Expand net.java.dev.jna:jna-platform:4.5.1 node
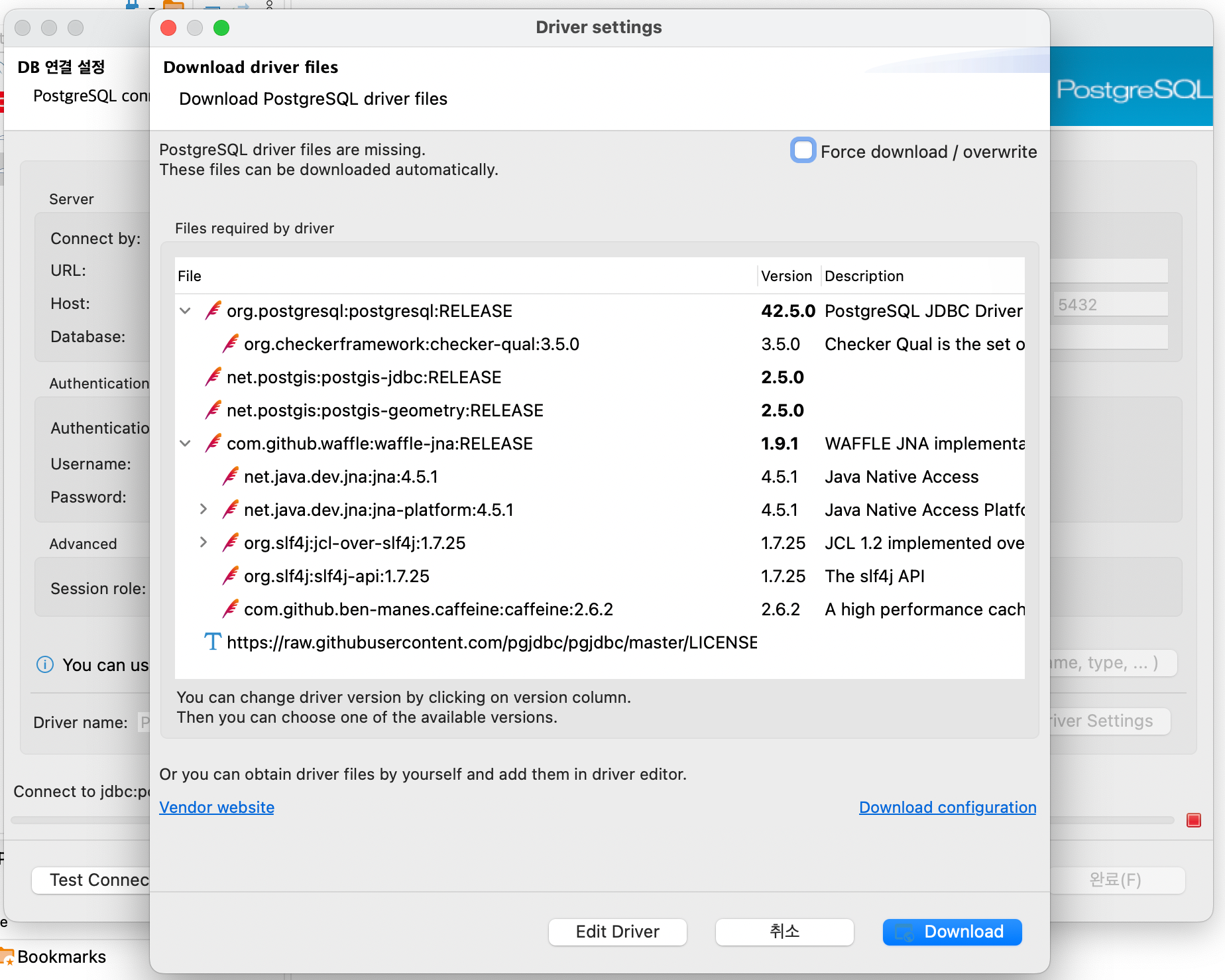 tap(204, 509)
